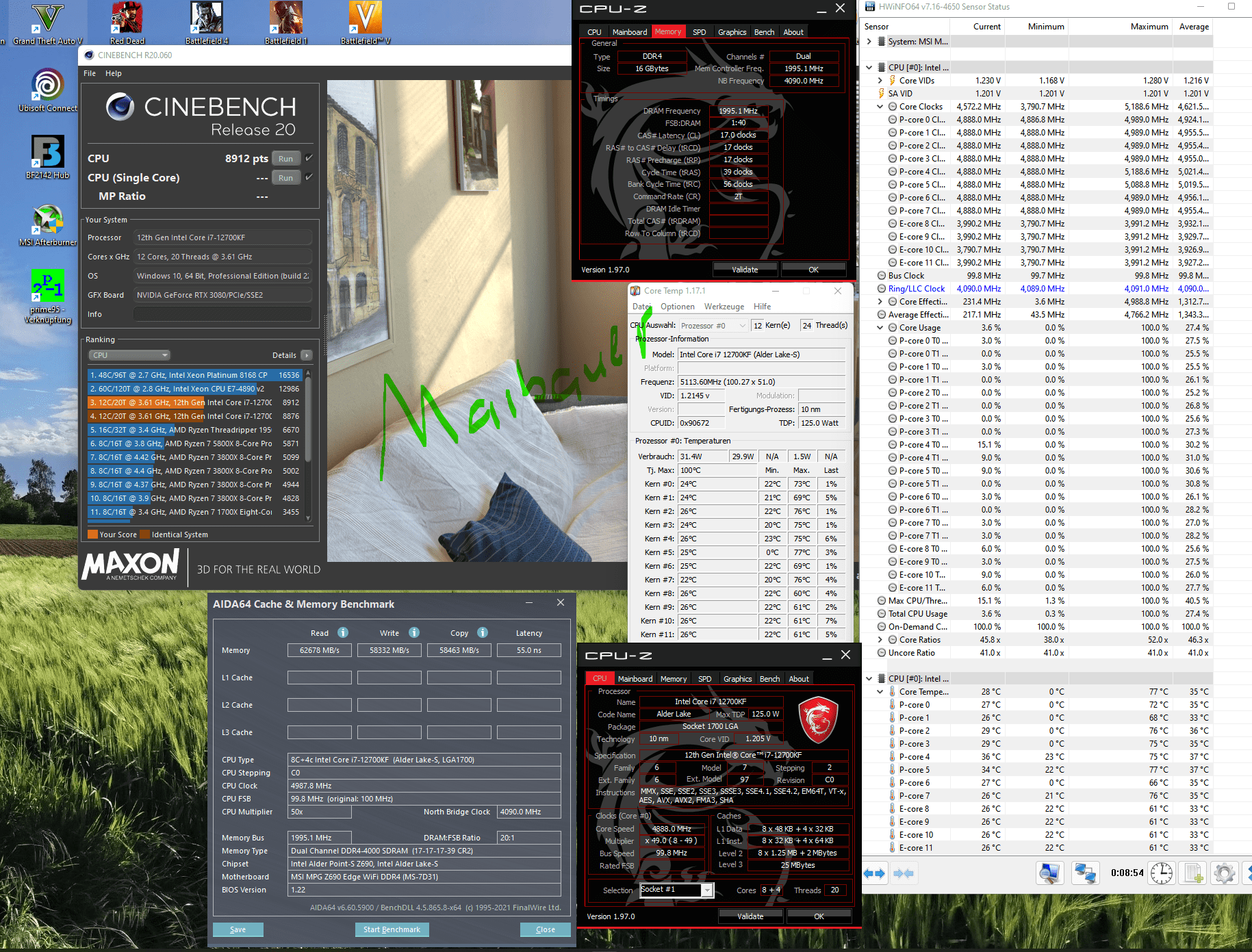Open HWiNFO sensor settings gear icon
Image resolution: width=1252 pixels, height=952 pixels.
1224,873
